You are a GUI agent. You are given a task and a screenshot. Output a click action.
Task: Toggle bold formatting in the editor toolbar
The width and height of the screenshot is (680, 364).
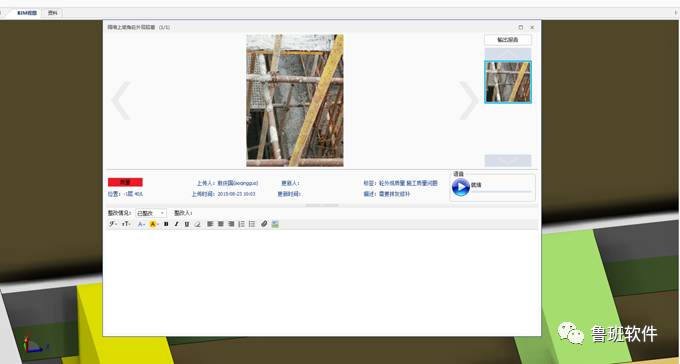(166, 224)
